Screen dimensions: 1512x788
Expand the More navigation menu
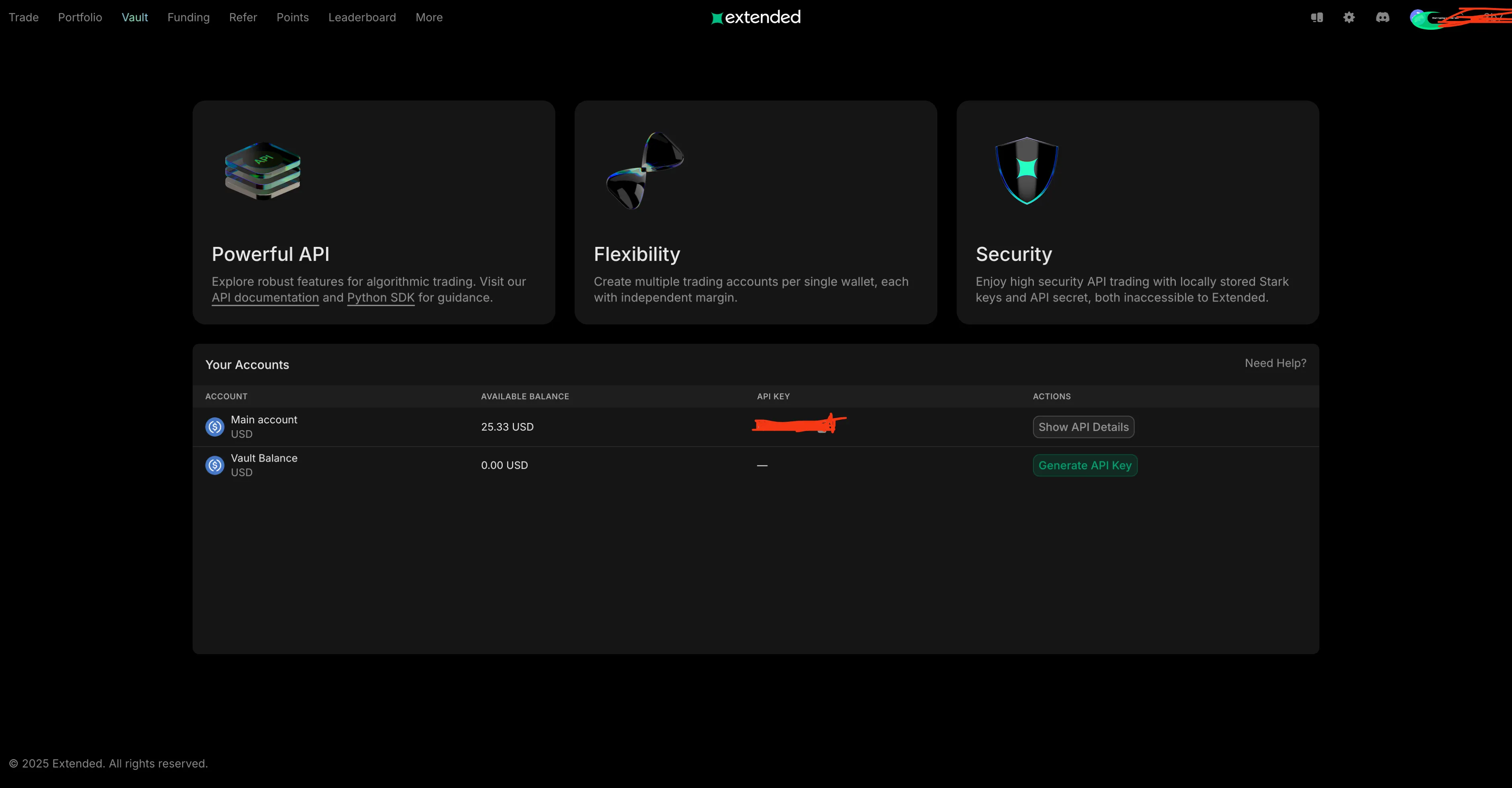tap(429, 17)
